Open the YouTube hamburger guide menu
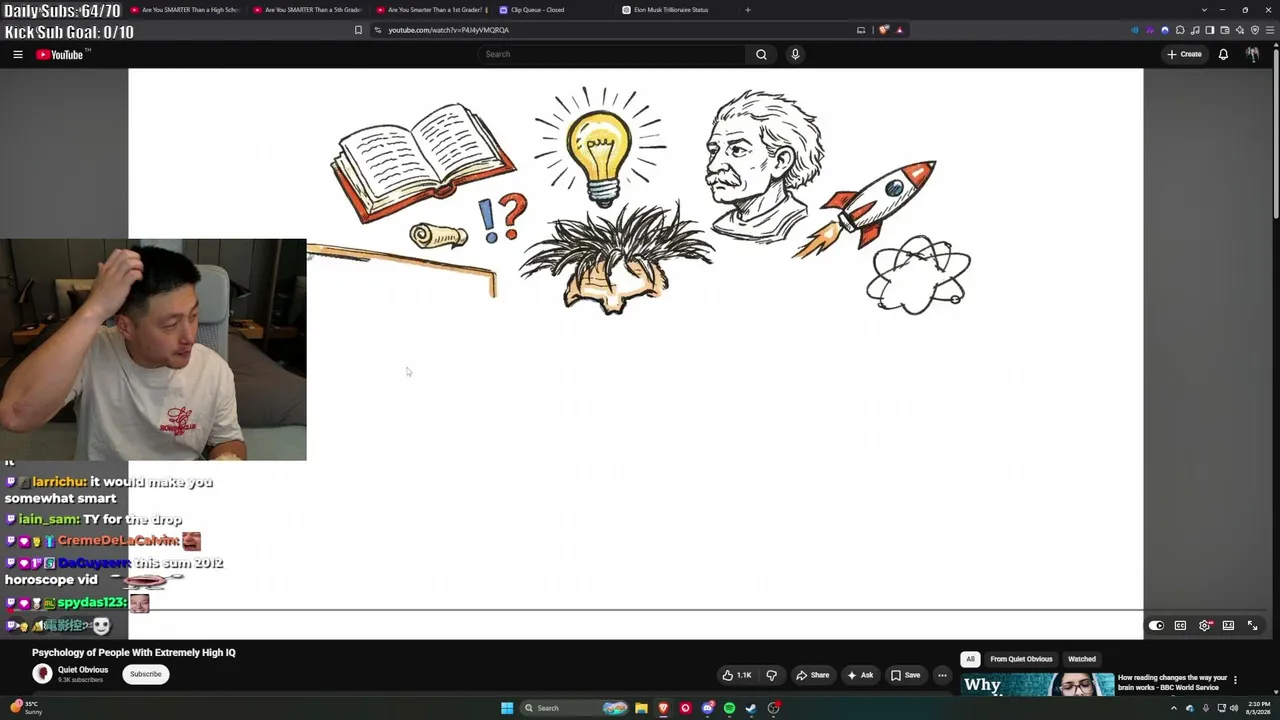Viewport: 1280px width, 720px height. coord(18,54)
